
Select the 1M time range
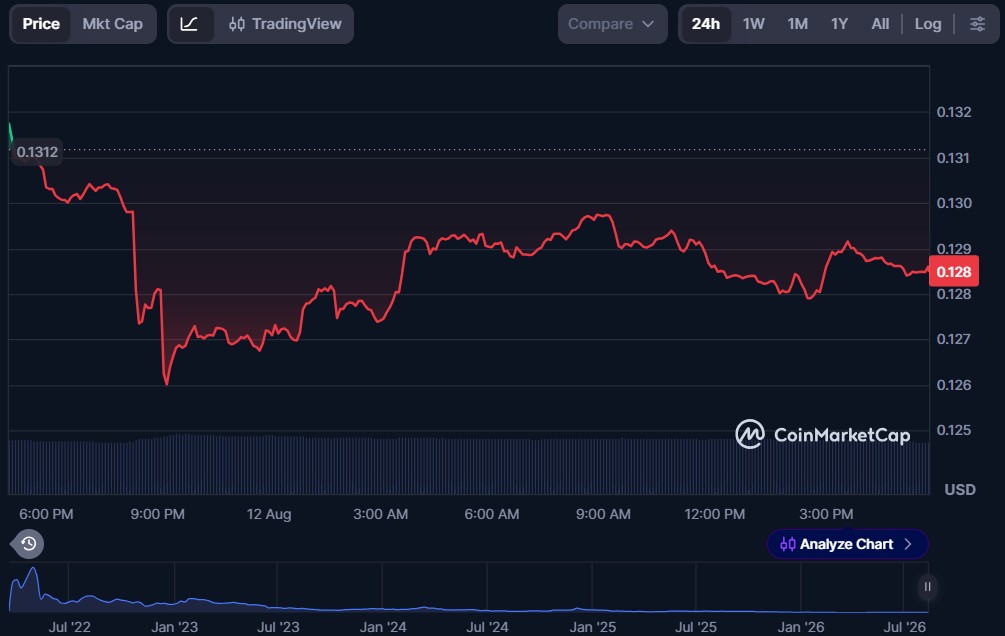(797, 24)
